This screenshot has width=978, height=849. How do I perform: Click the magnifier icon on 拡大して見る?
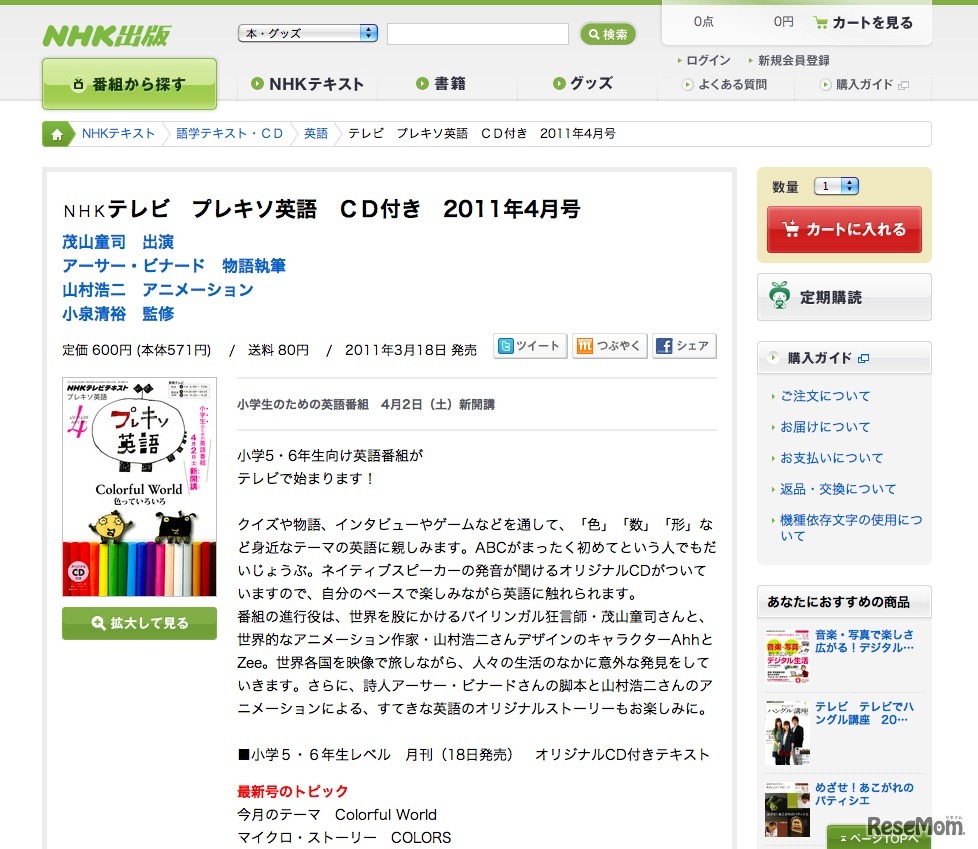[98, 623]
